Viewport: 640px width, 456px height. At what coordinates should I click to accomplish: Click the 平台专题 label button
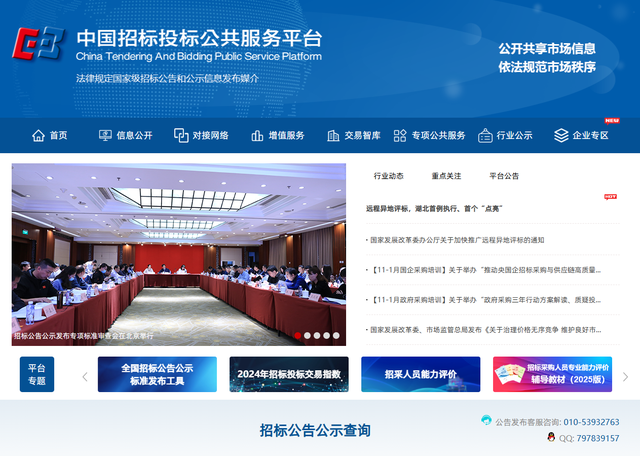37,374
